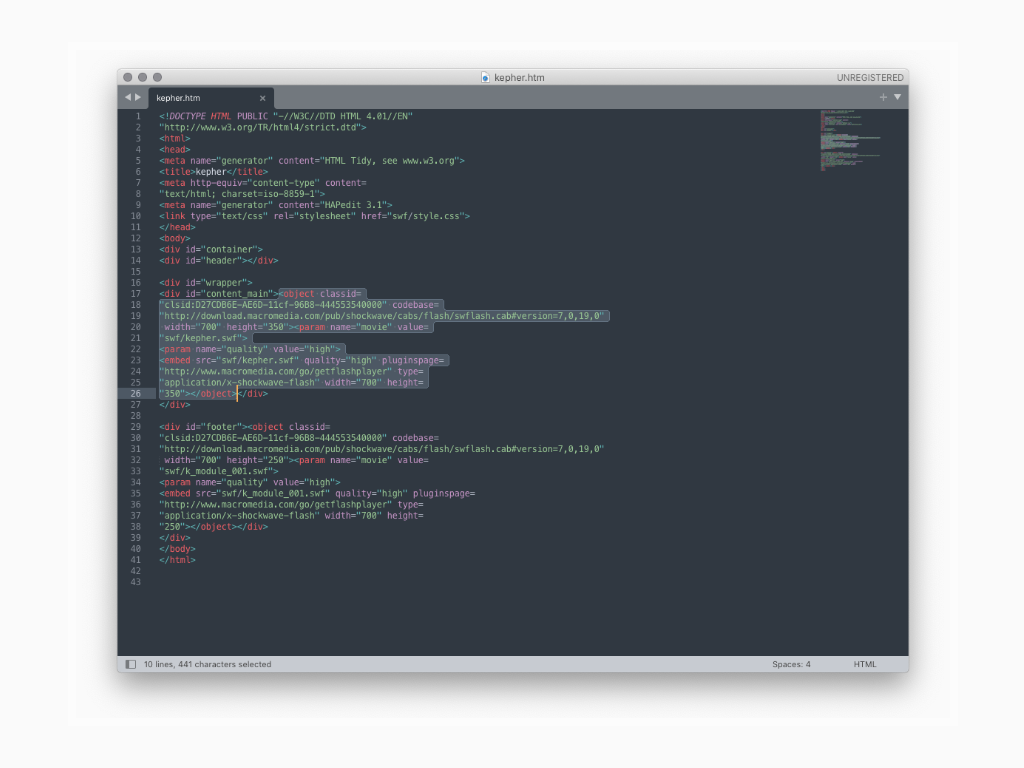Click the window title 'kepher.htm' text
1024x768 pixels.
point(519,78)
